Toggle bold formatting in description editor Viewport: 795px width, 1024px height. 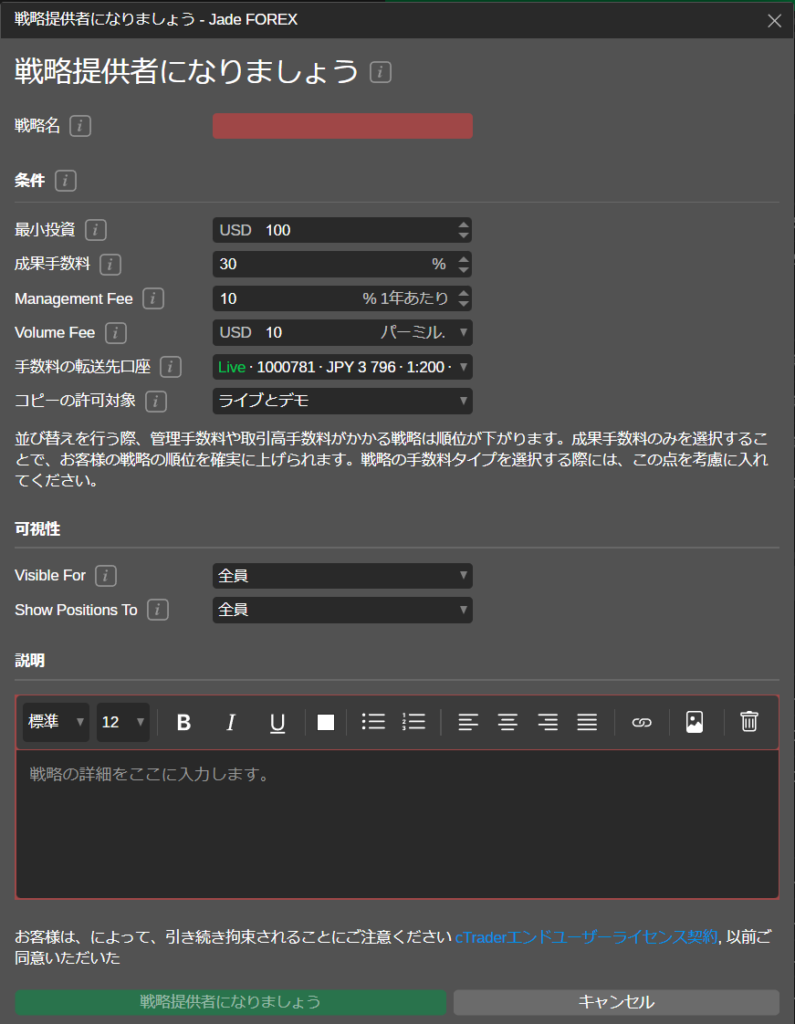coord(184,722)
